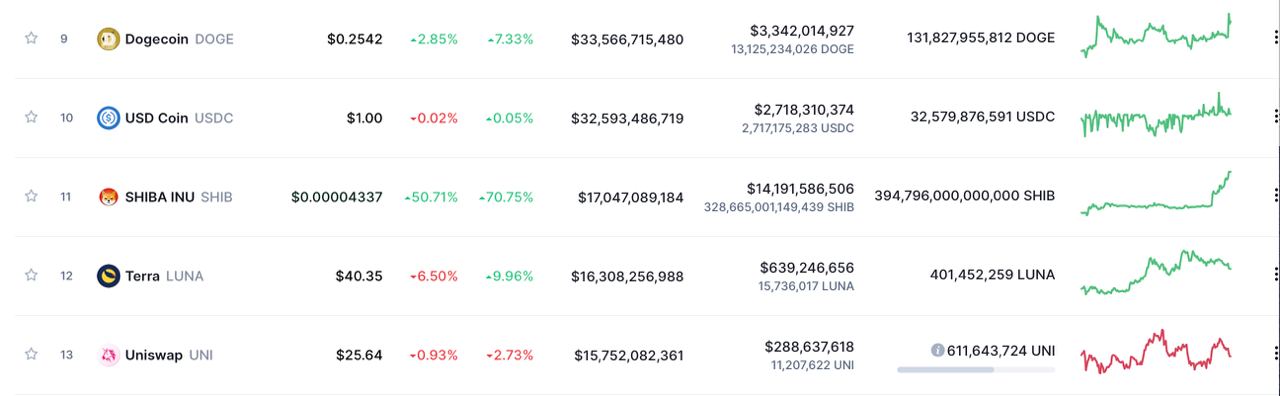Toggle the watchlist star for Uniswap
Screen dimensions: 1280x396
(x=31, y=354)
